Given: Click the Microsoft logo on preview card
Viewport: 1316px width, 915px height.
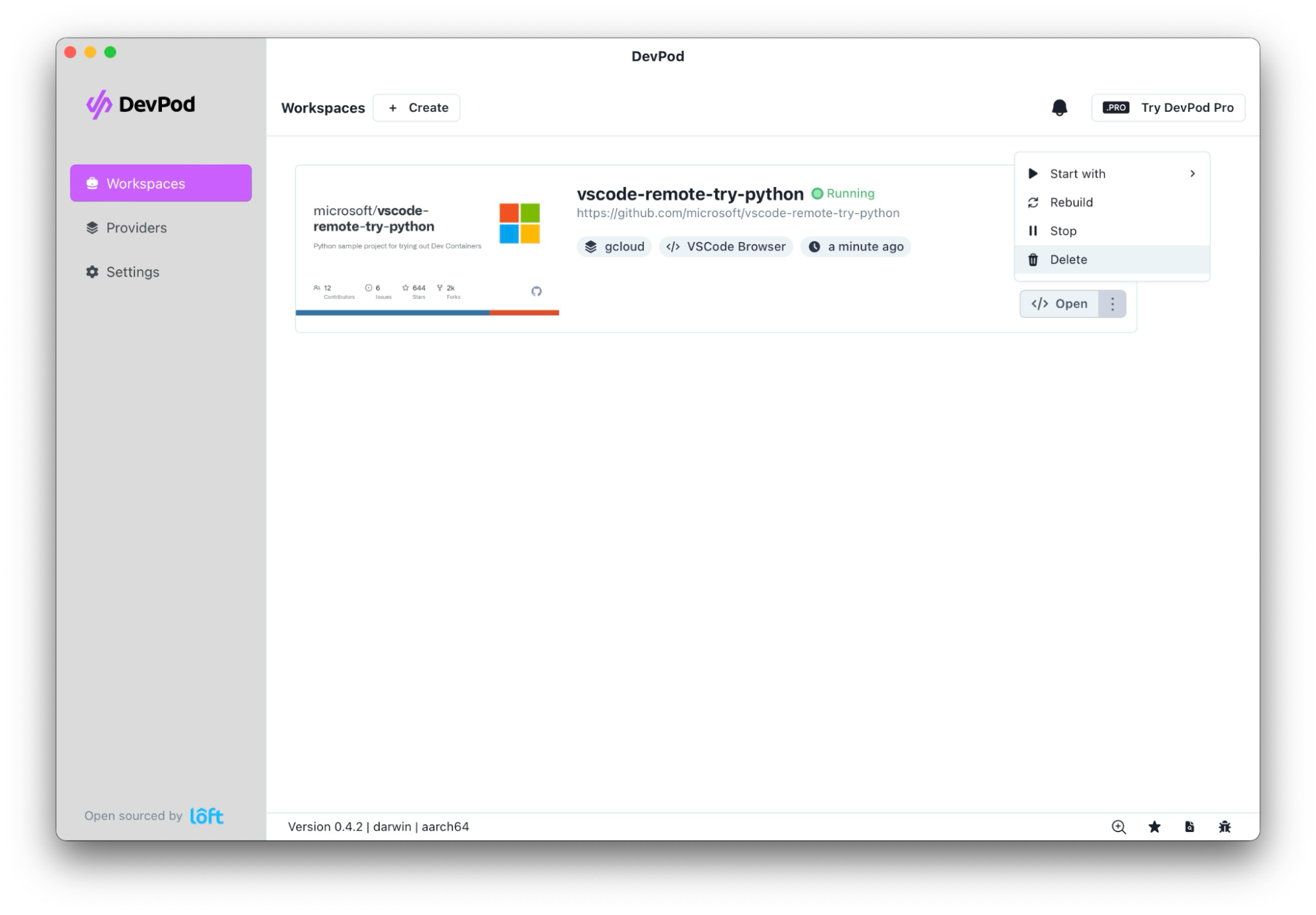Looking at the screenshot, I should [519, 223].
